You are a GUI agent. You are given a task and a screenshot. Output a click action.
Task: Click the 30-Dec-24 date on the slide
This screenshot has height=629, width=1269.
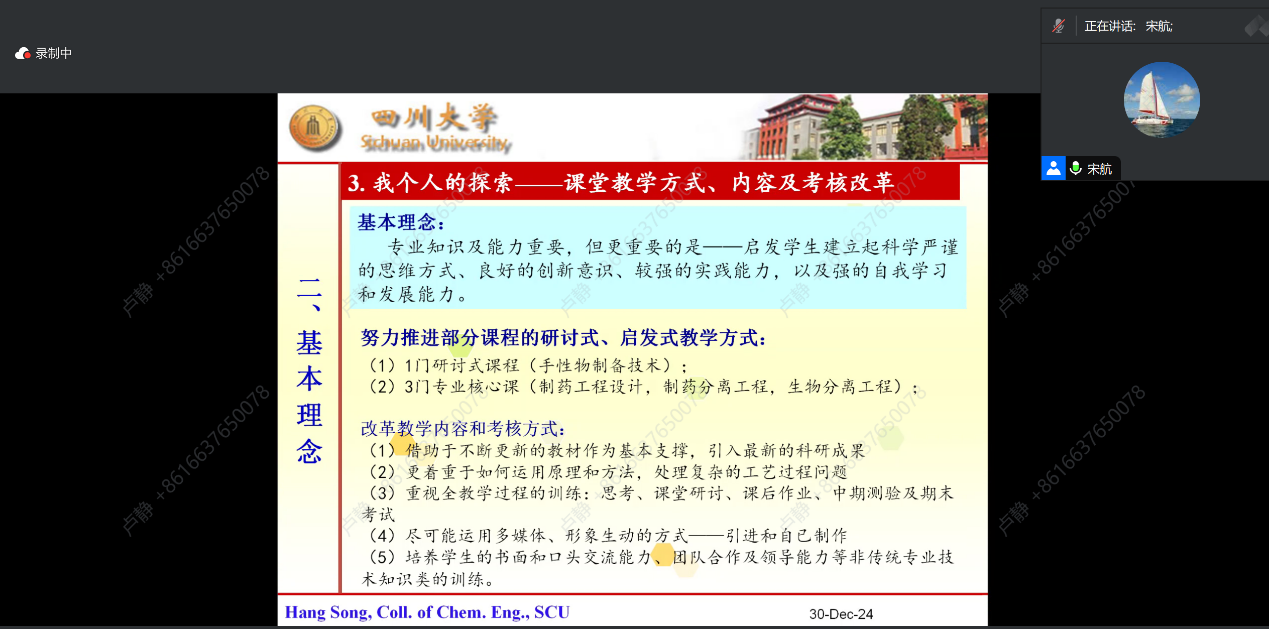(841, 614)
